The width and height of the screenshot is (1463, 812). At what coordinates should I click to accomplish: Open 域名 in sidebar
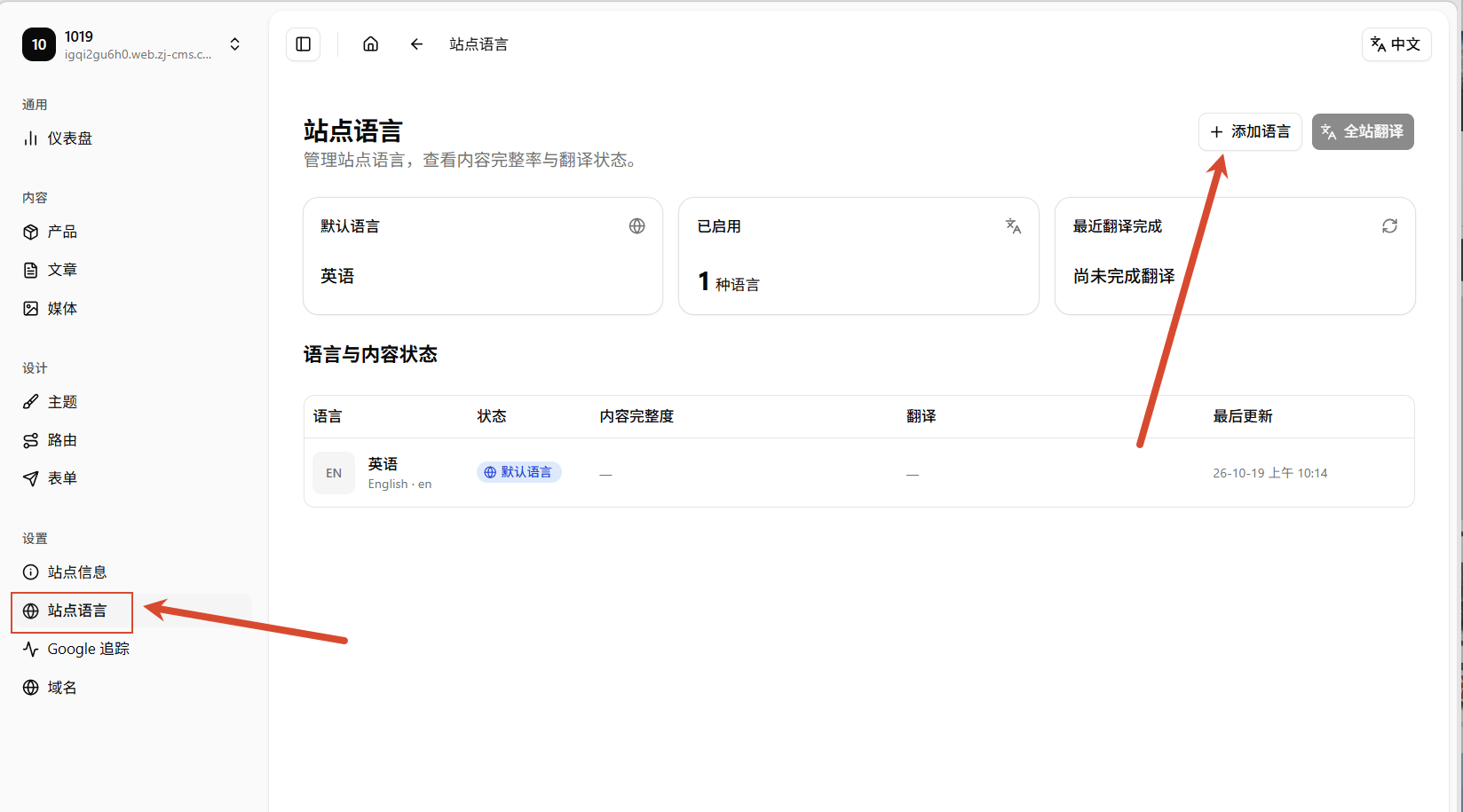point(131,688)
